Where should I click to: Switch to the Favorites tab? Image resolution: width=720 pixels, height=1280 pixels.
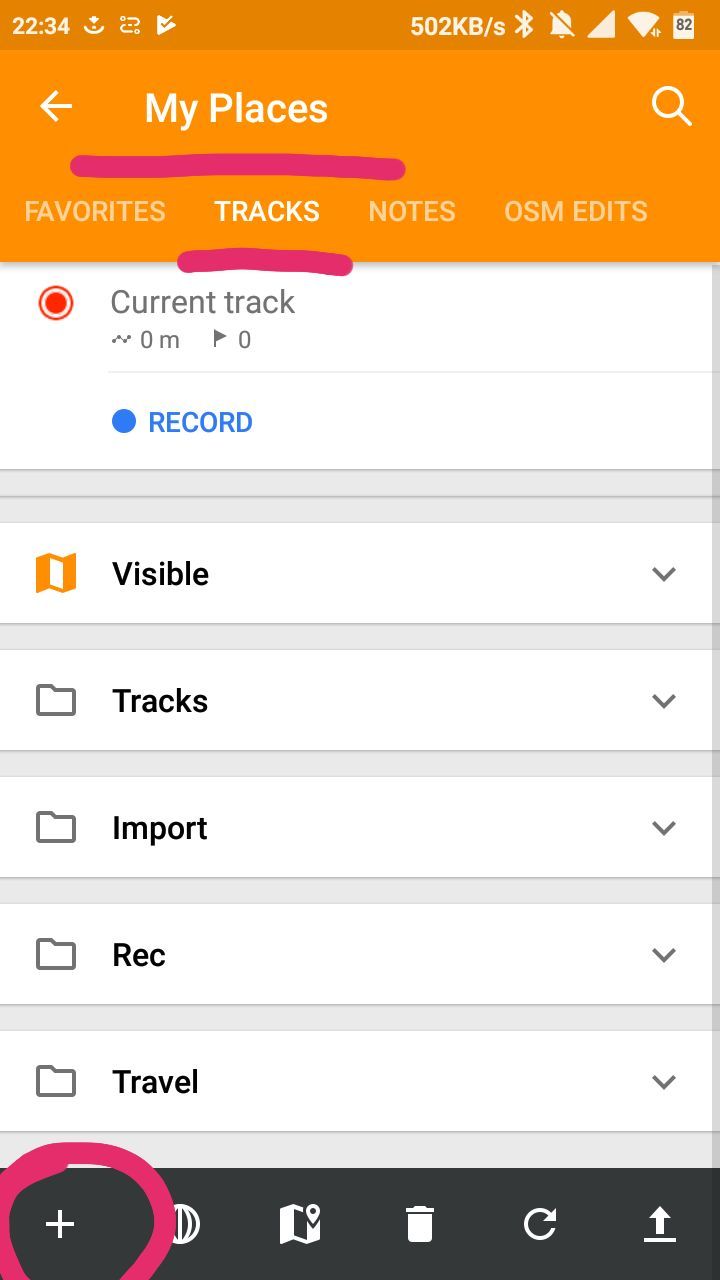point(95,212)
